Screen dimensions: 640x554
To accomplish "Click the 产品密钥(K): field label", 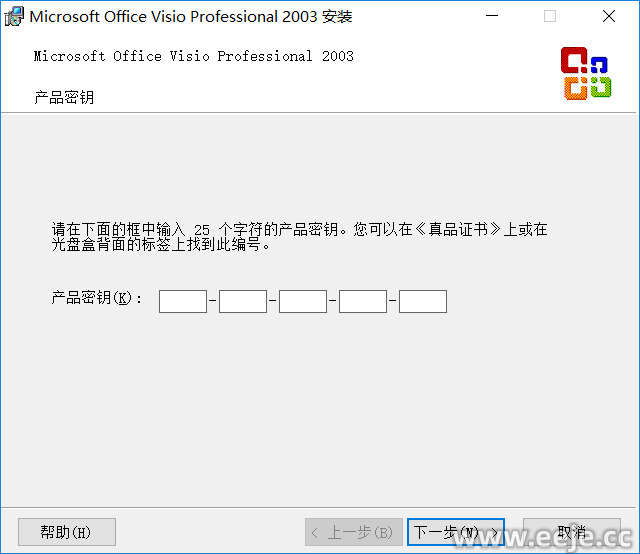I will pos(97,299).
